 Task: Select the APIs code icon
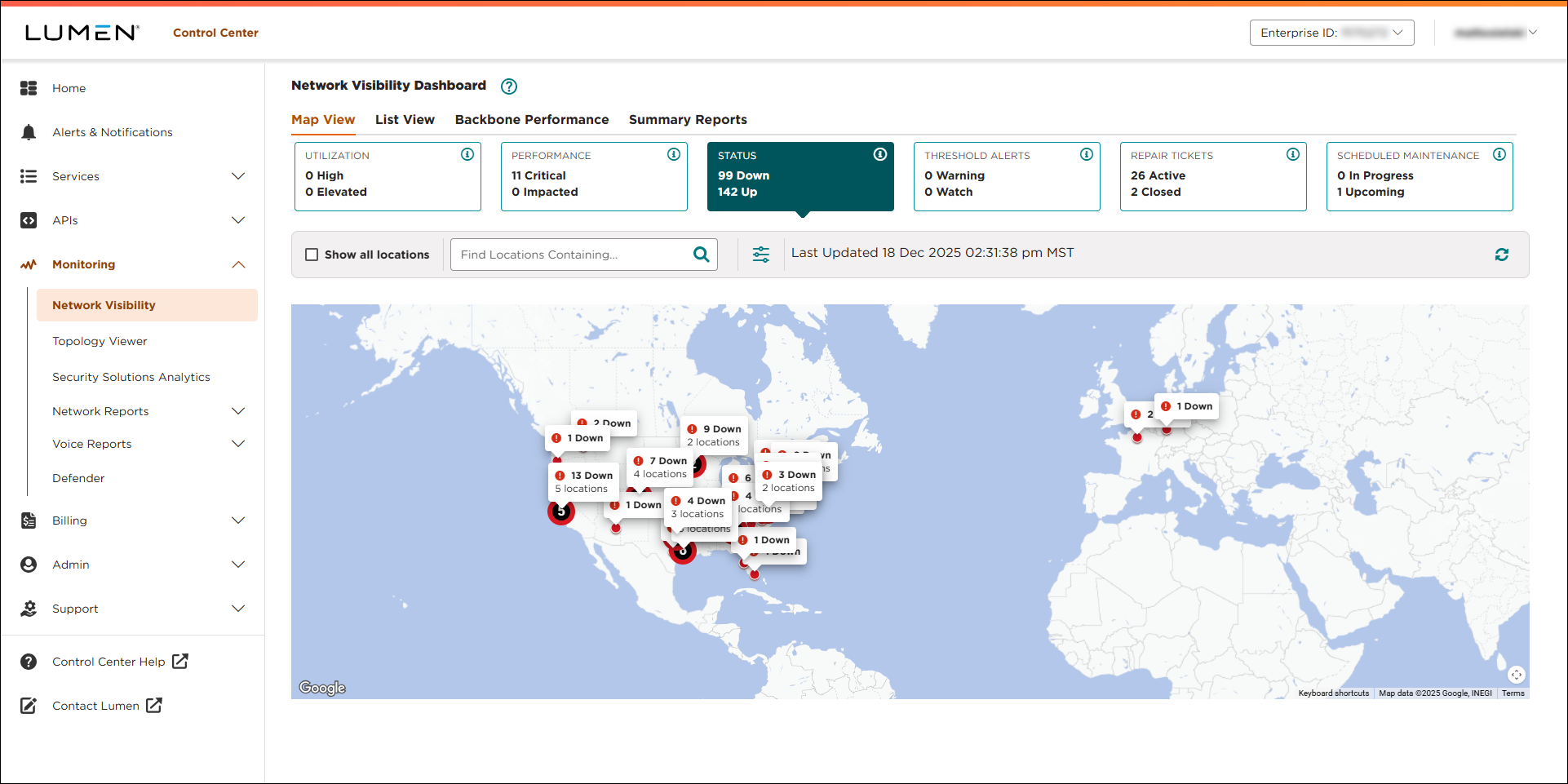[29, 219]
